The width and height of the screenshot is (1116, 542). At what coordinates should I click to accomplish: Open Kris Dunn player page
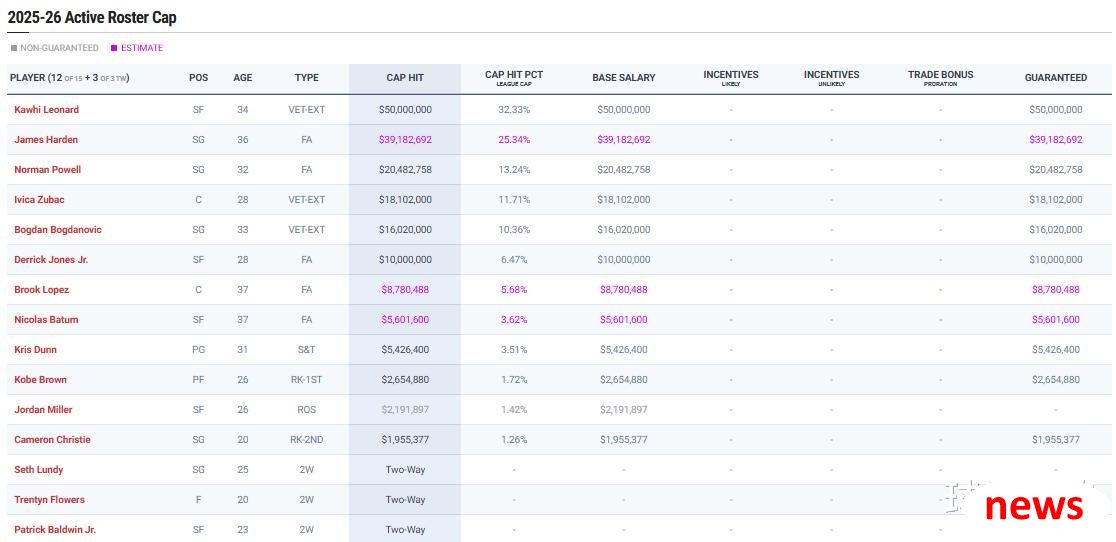coord(36,349)
